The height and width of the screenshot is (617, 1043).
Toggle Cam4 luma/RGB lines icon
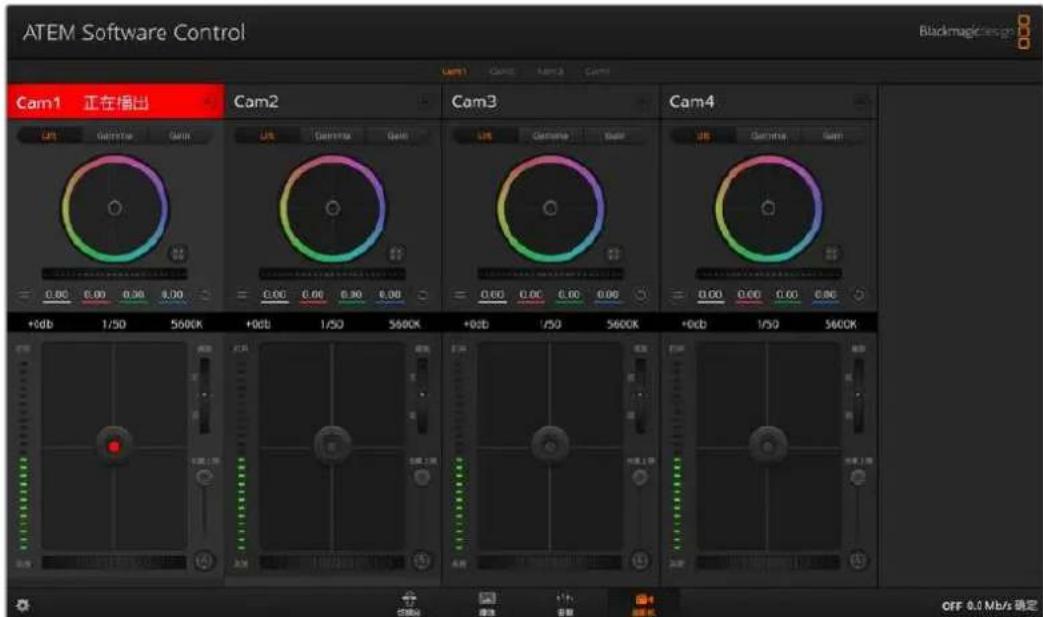click(678, 295)
